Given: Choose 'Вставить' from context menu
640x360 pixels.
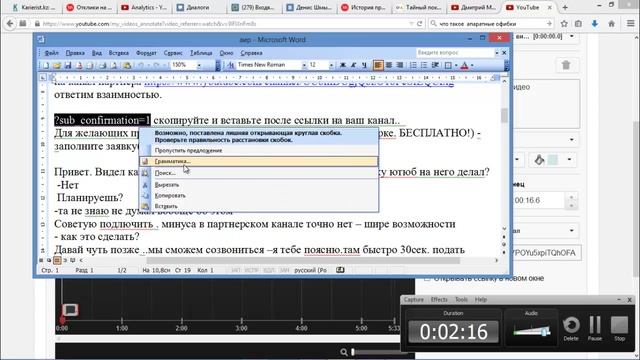Looking at the screenshot, I should click(x=259, y=206).
